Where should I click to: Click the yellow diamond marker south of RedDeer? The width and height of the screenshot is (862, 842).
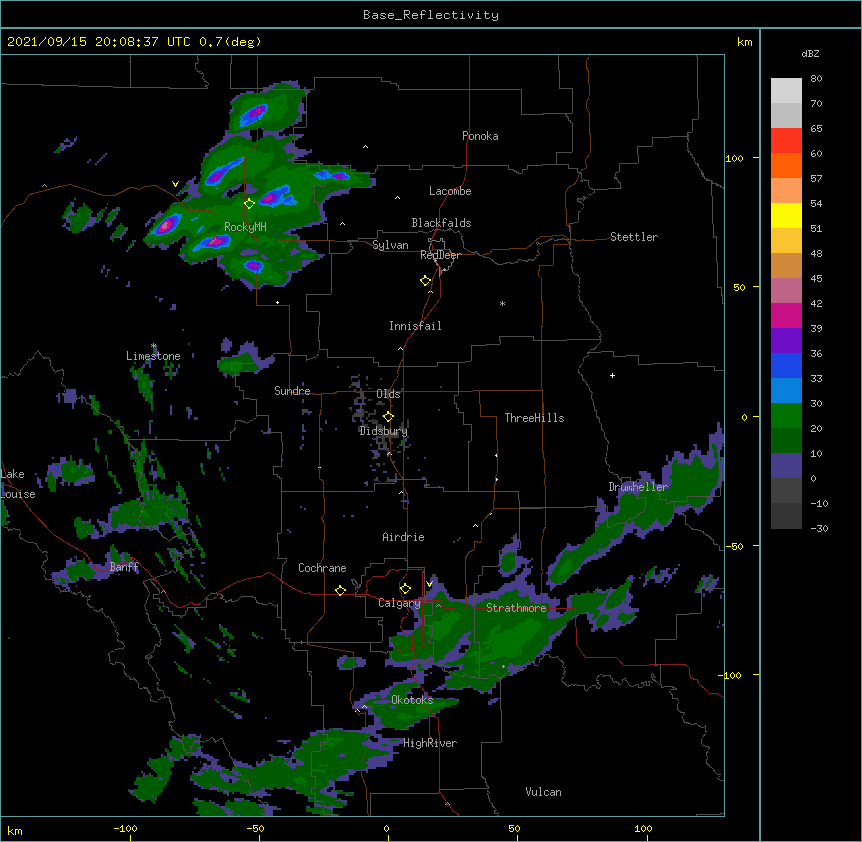coord(425,280)
